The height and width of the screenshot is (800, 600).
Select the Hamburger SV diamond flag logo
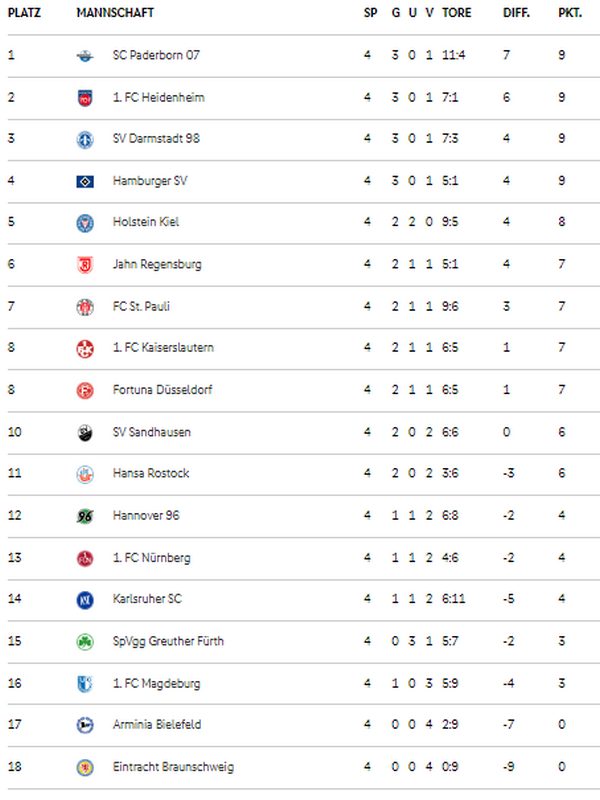[x=85, y=181]
